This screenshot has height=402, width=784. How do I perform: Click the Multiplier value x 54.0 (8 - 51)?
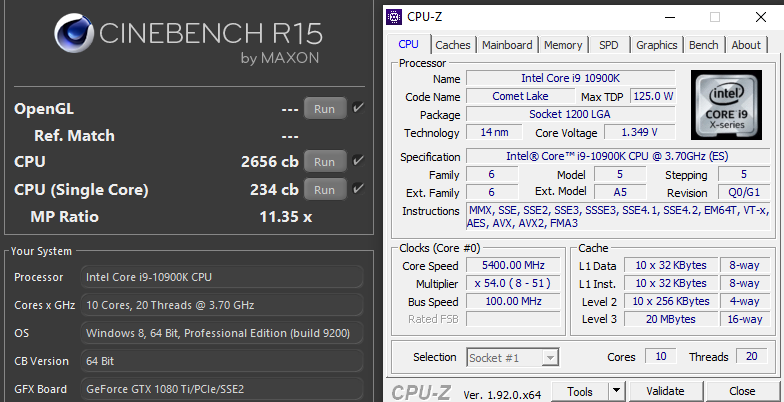(513, 283)
